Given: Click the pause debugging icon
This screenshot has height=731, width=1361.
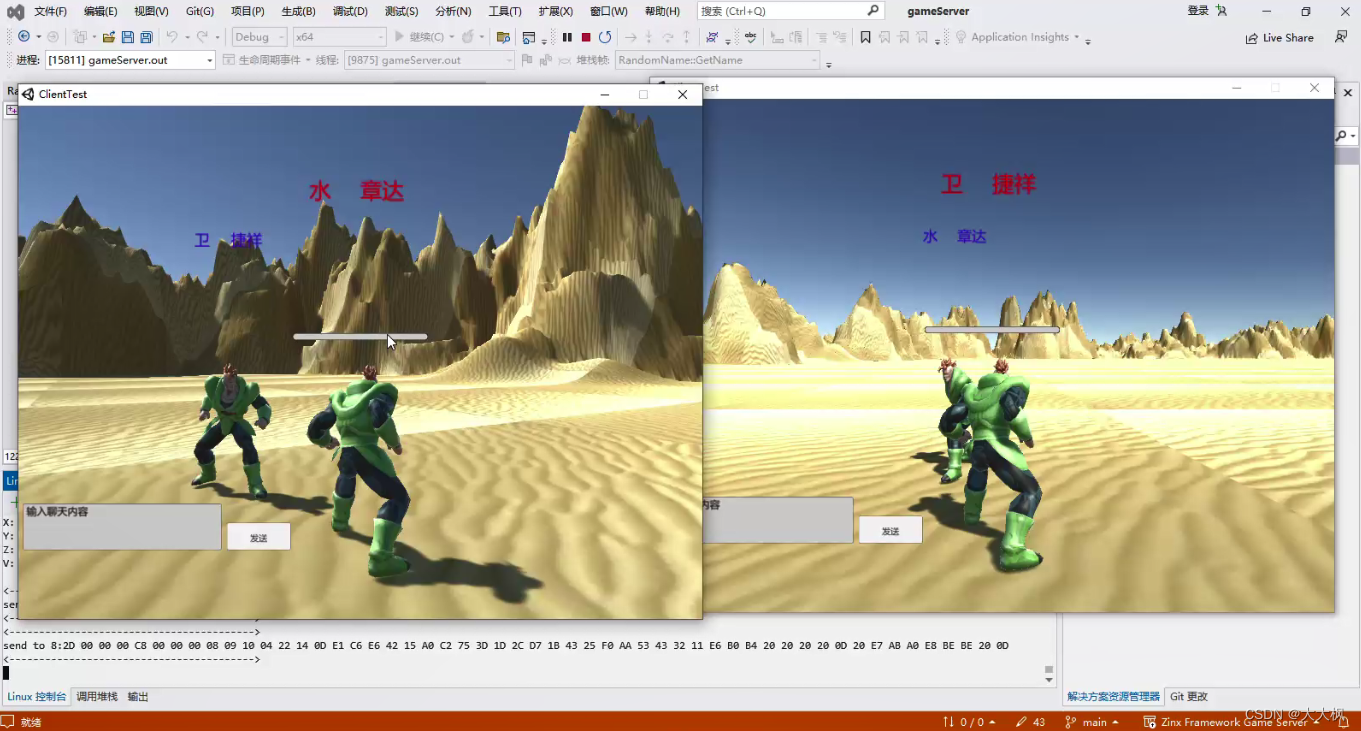Looking at the screenshot, I should coord(567,37).
